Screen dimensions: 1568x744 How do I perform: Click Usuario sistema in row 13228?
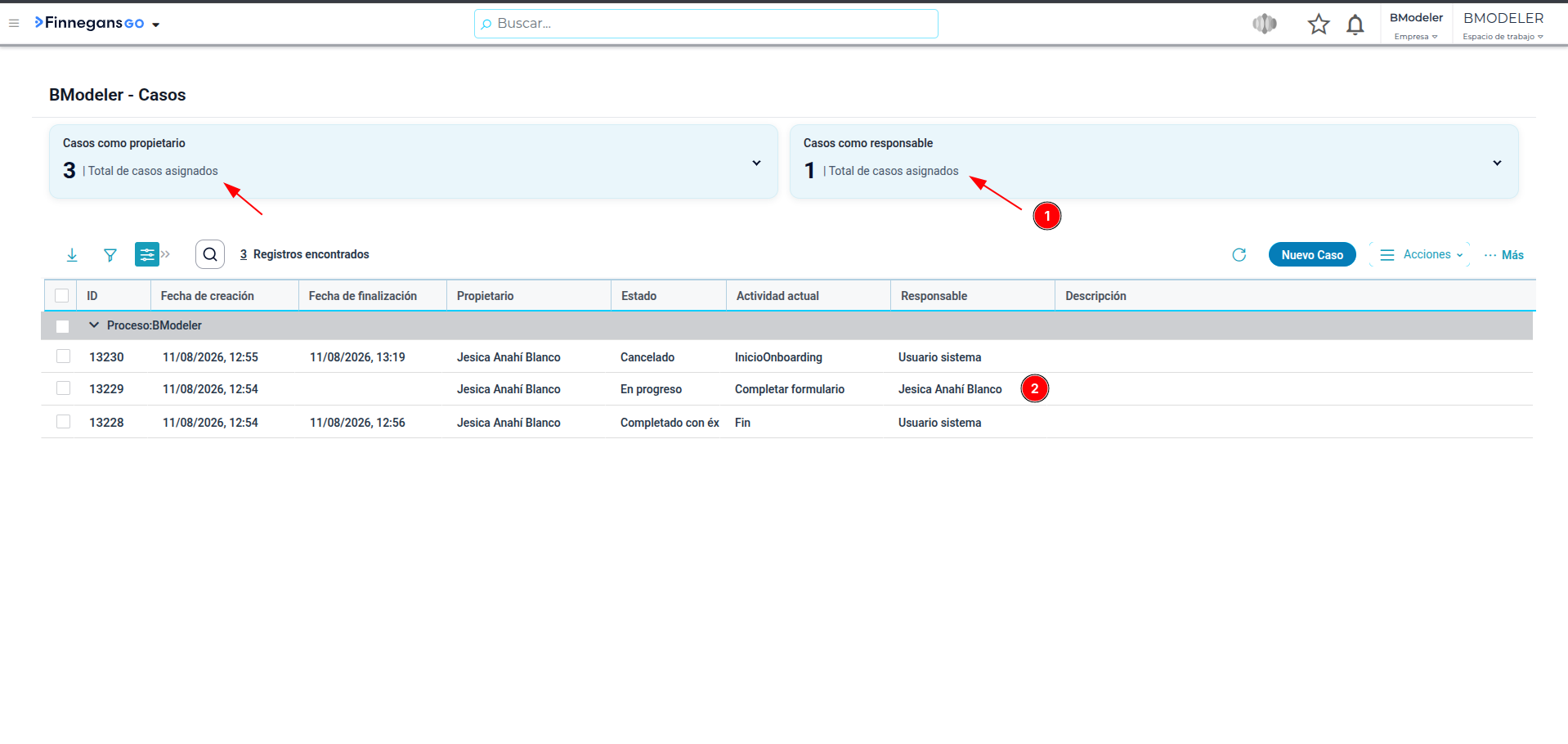(x=939, y=423)
